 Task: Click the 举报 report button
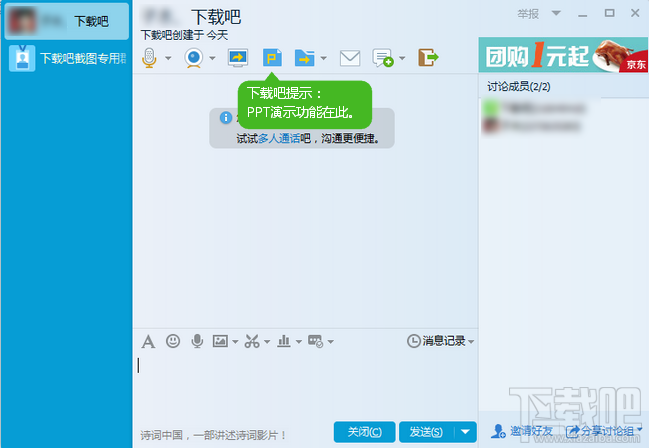528,14
